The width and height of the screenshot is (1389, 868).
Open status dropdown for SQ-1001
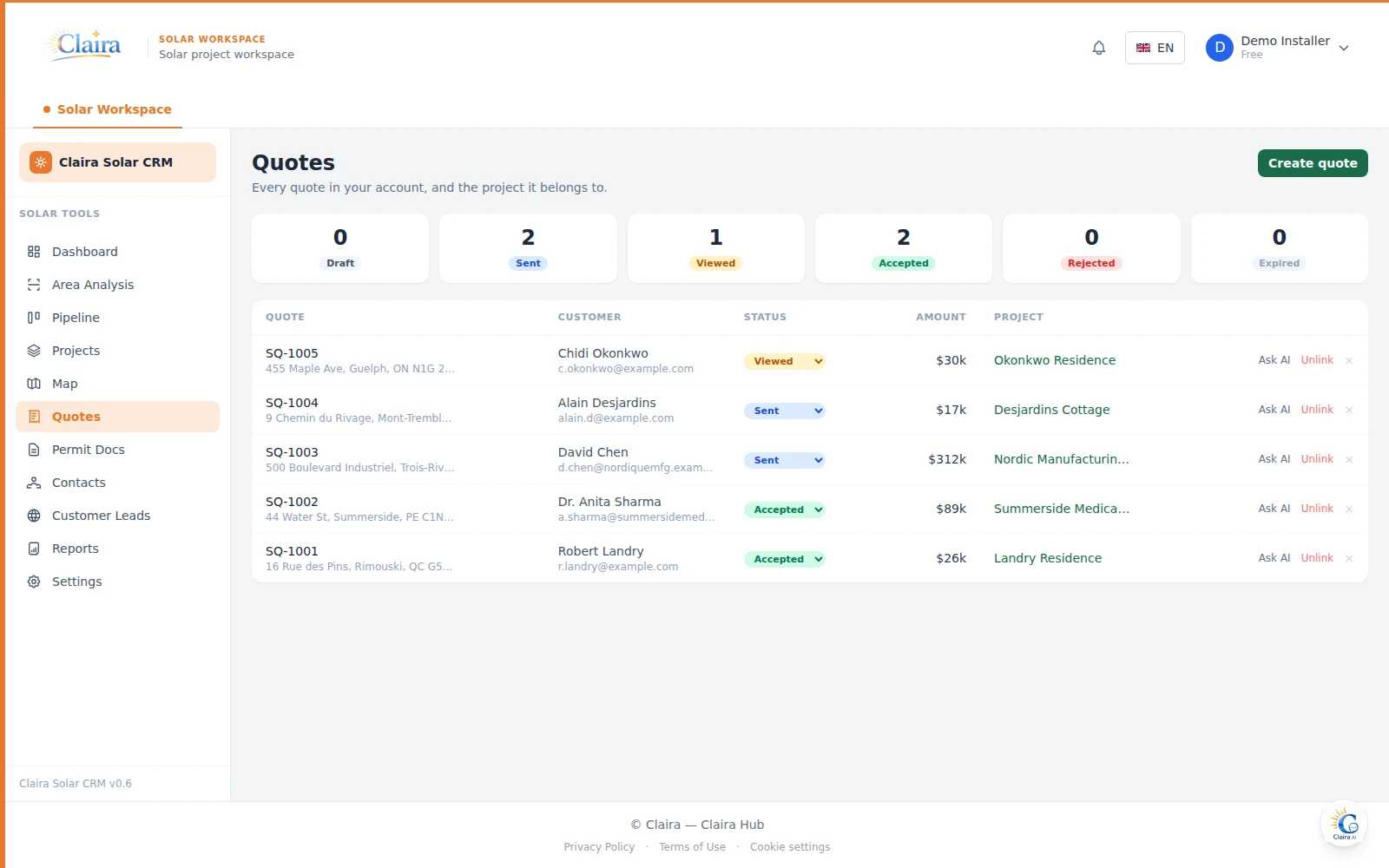coord(784,559)
